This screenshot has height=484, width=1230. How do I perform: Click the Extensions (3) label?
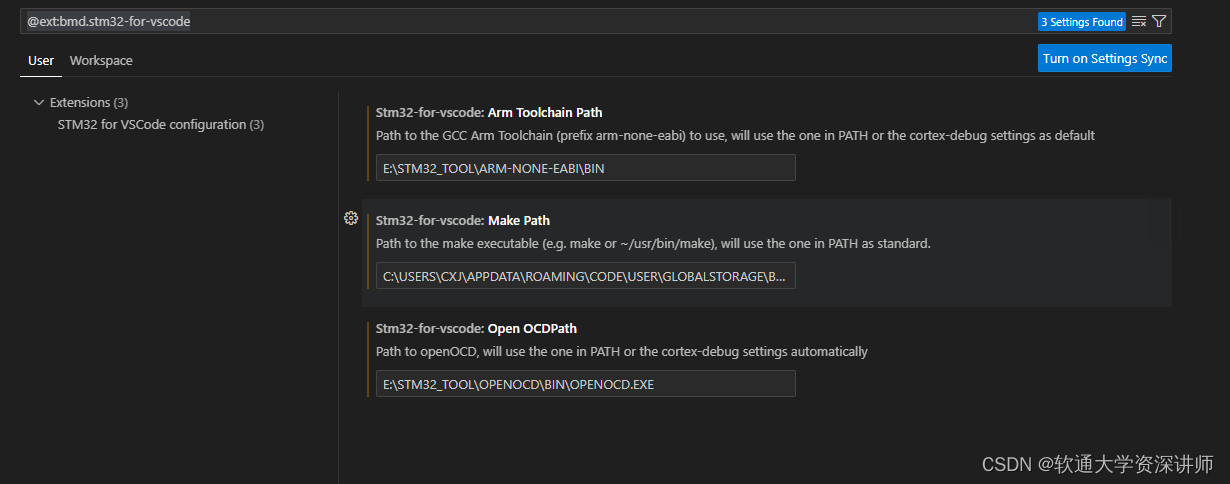[x=89, y=102]
